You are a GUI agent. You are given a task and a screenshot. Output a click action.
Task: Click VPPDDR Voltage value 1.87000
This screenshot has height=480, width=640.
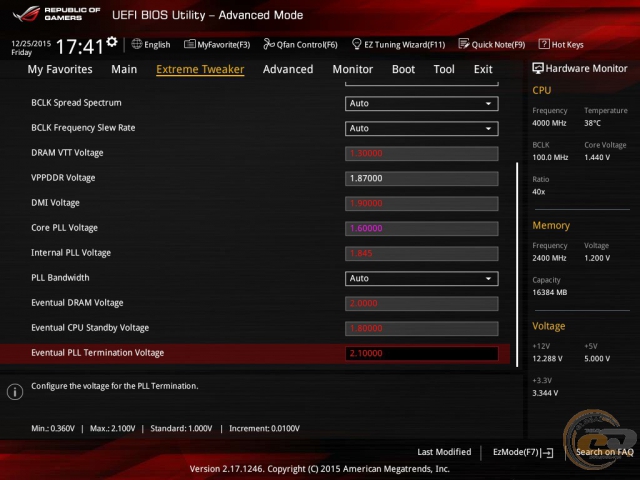click(422, 178)
